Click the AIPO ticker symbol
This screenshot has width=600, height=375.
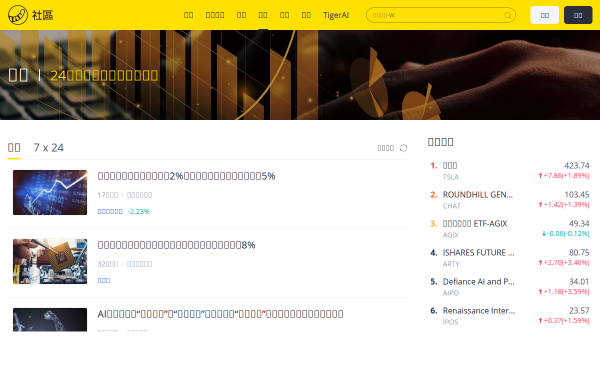(x=451, y=293)
